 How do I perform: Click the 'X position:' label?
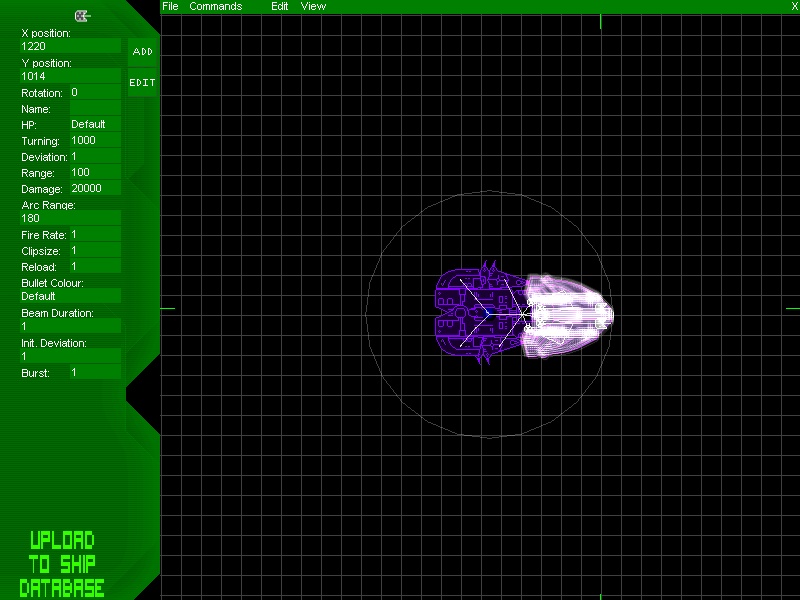pos(46,33)
